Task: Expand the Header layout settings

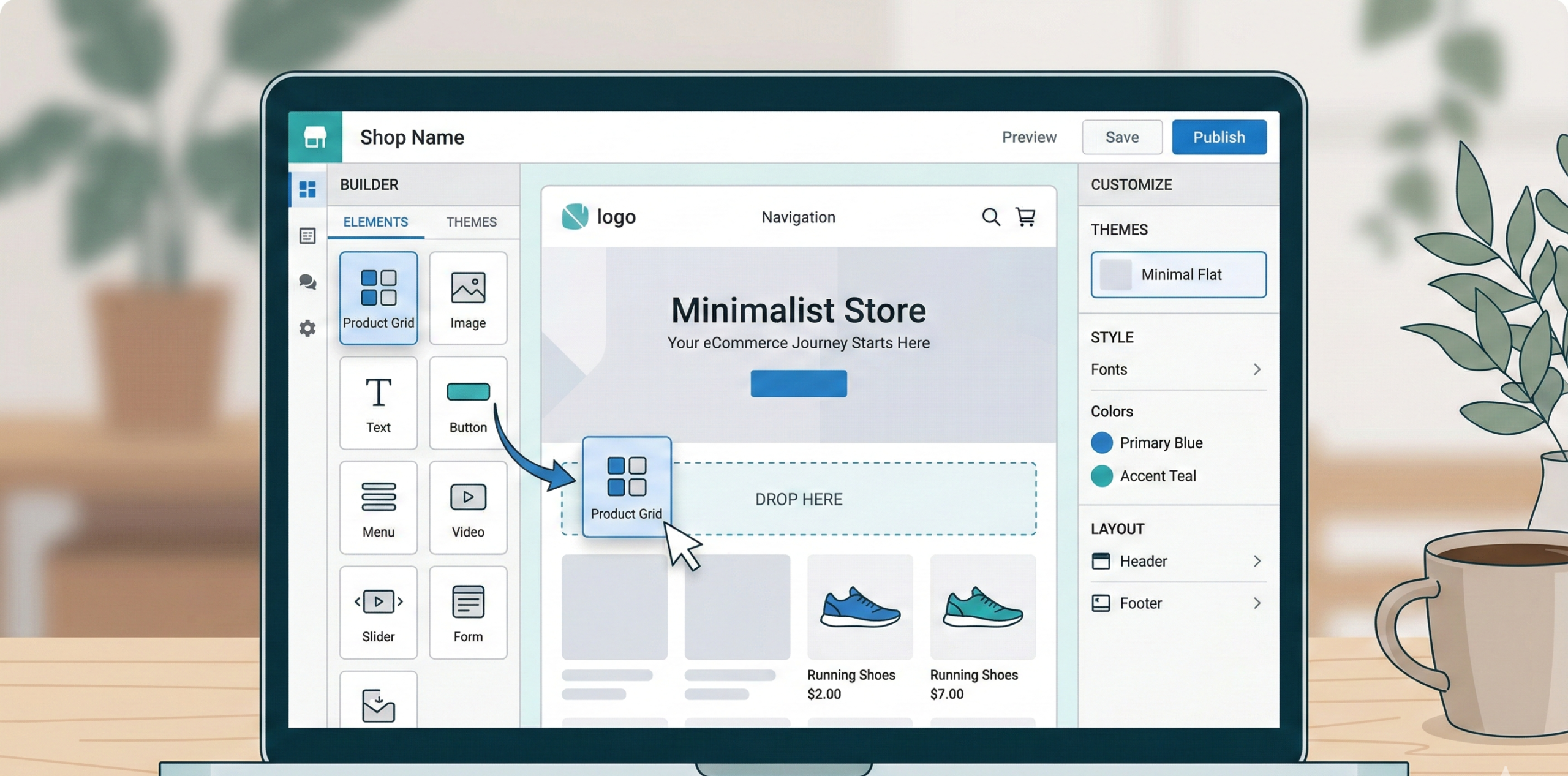Action: (1177, 561)
